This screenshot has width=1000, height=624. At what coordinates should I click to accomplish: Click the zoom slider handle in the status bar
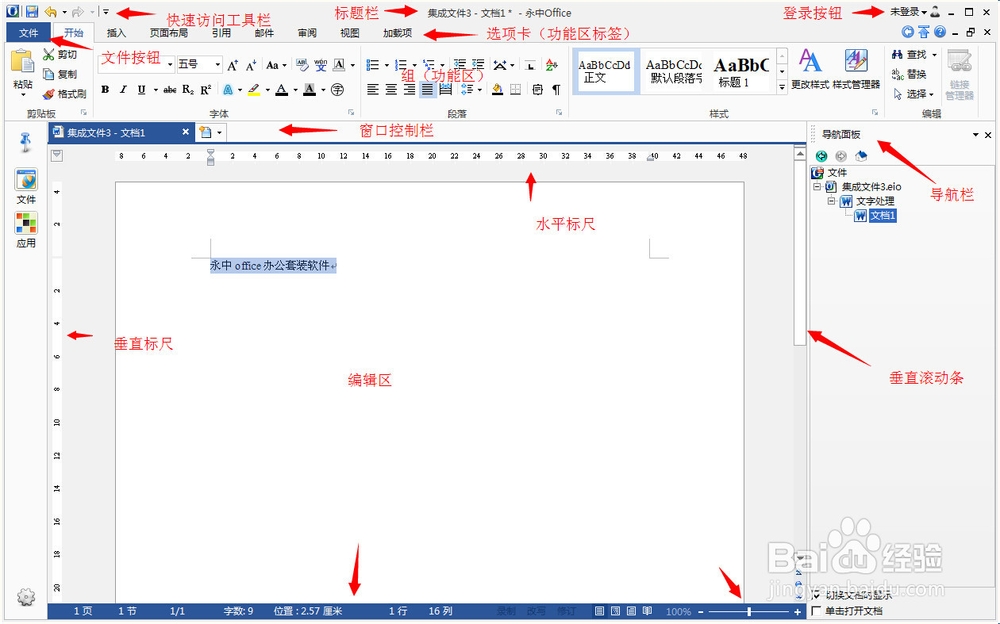[749, 611]
